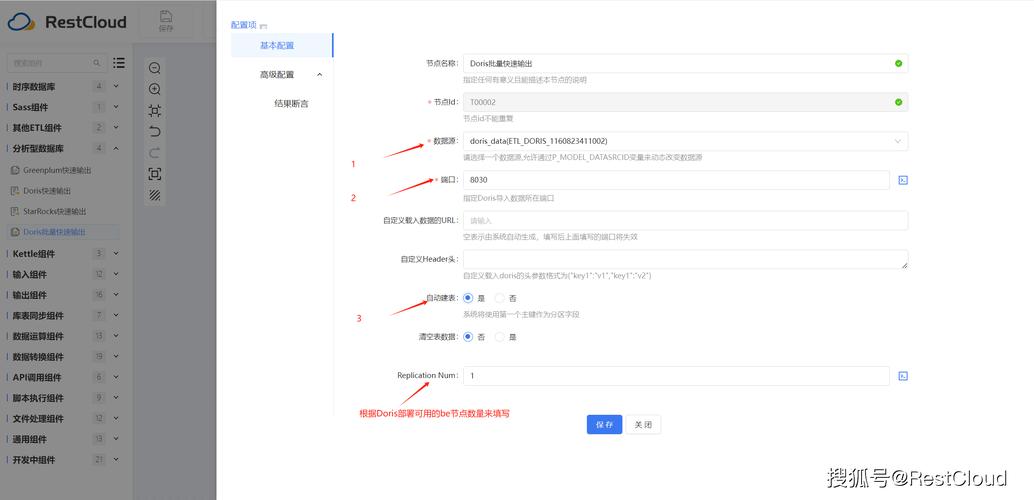Expand 通用组件 category
Viewport: 1034px width, 500px height.
click(116, 439)
